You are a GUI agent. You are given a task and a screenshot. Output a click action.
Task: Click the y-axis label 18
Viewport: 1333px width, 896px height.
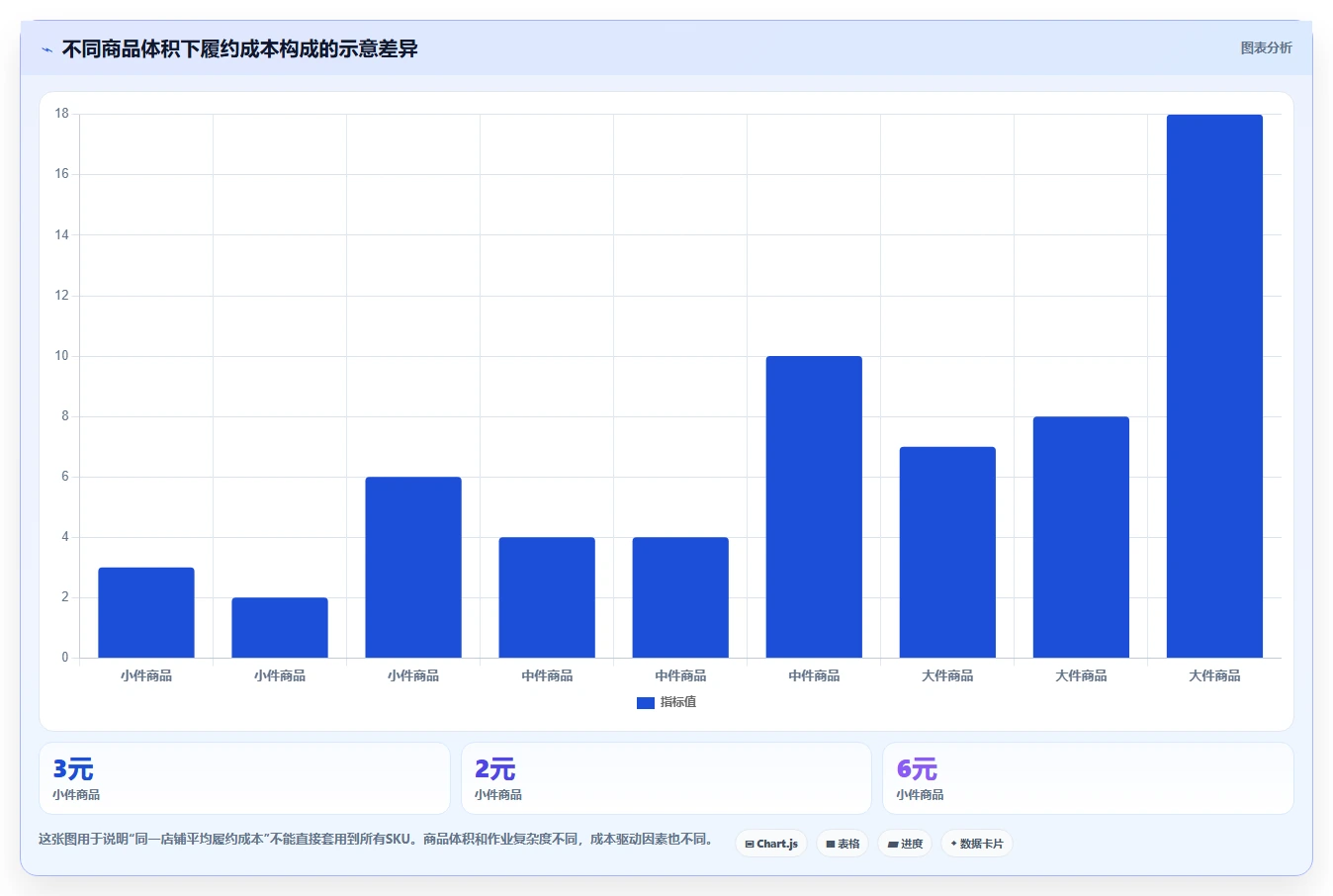(62, 114)
